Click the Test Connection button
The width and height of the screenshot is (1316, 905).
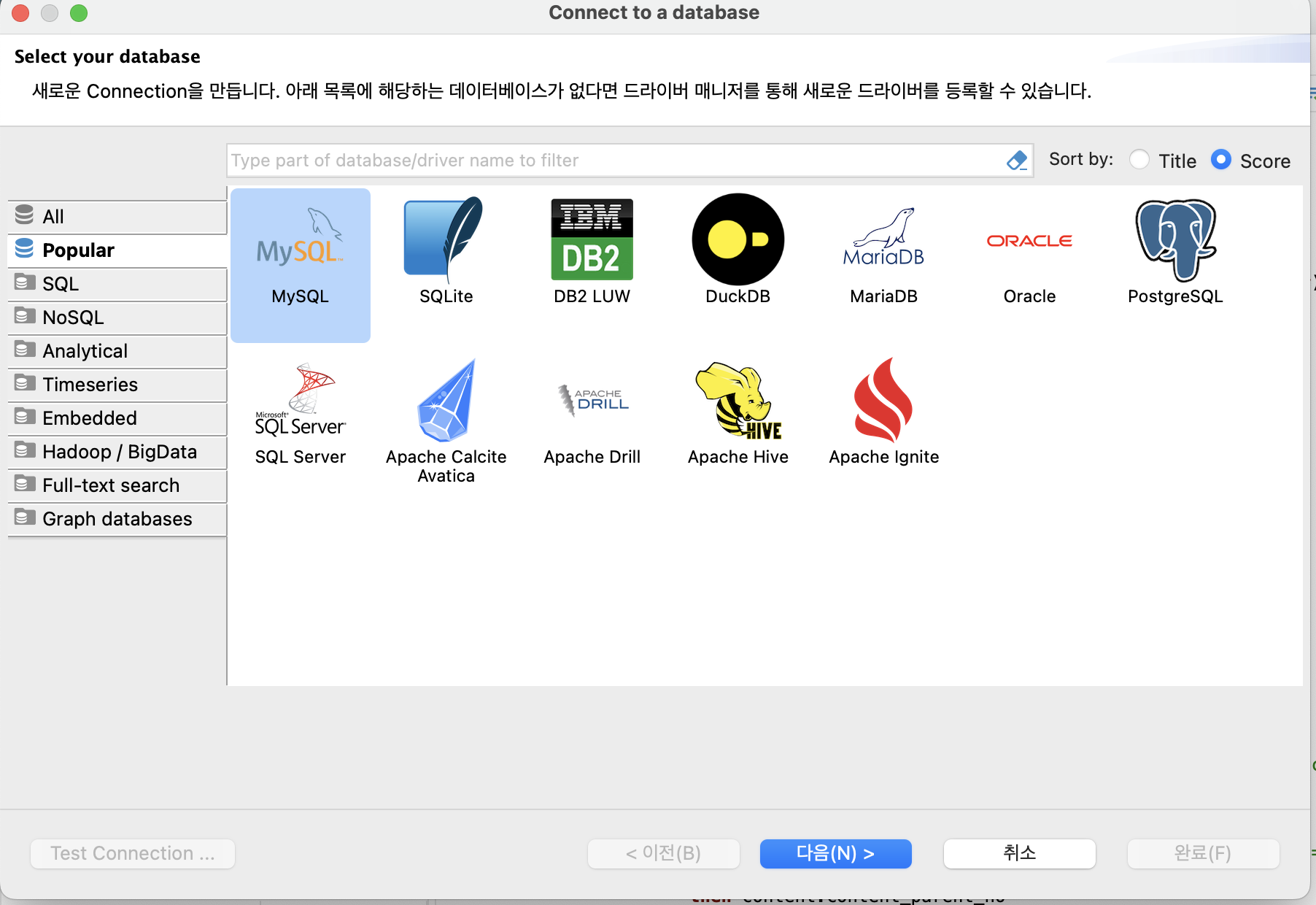coord(133,853)
